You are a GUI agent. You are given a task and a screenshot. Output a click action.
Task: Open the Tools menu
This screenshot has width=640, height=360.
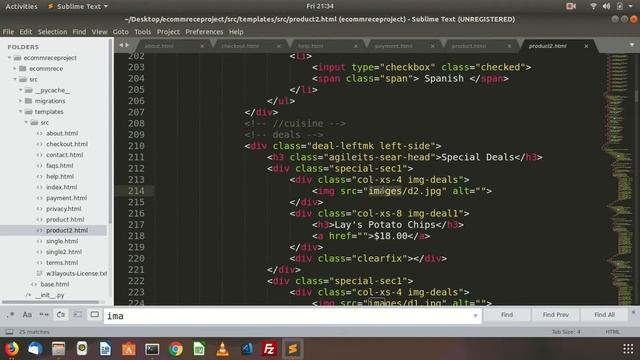pyautogui.click(x=142, y=32)
